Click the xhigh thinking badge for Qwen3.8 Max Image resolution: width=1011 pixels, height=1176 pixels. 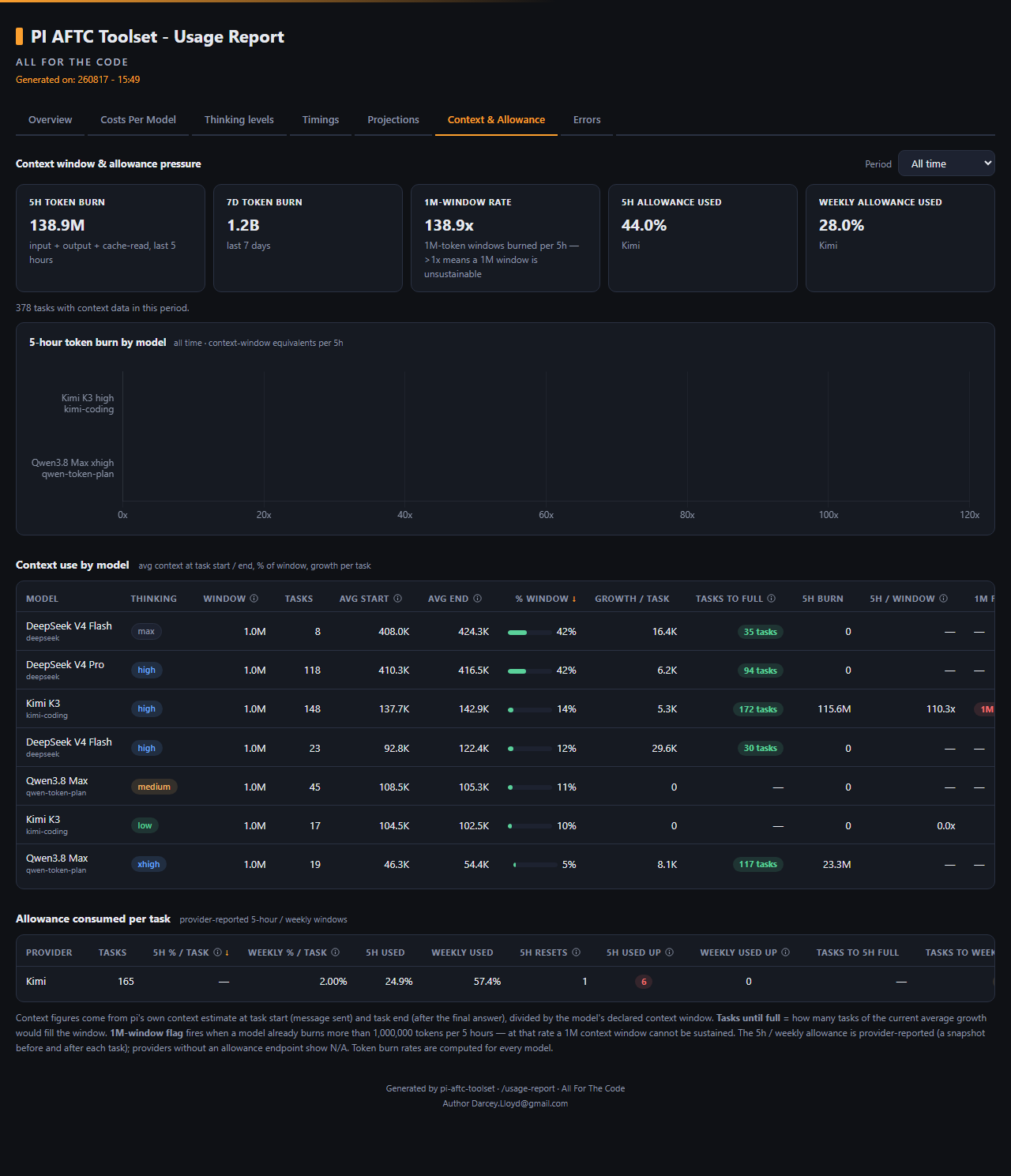148,864
